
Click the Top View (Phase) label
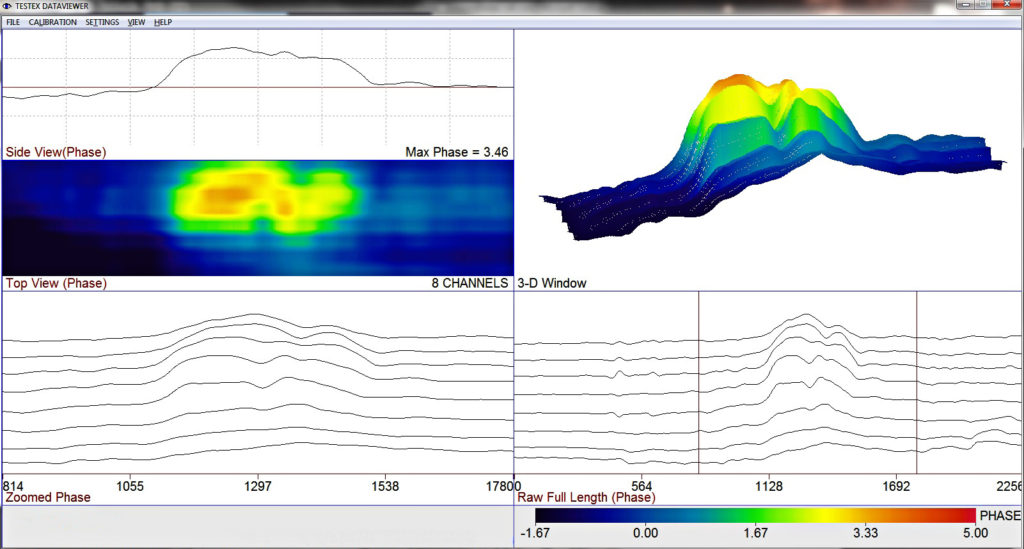(56, 283)
